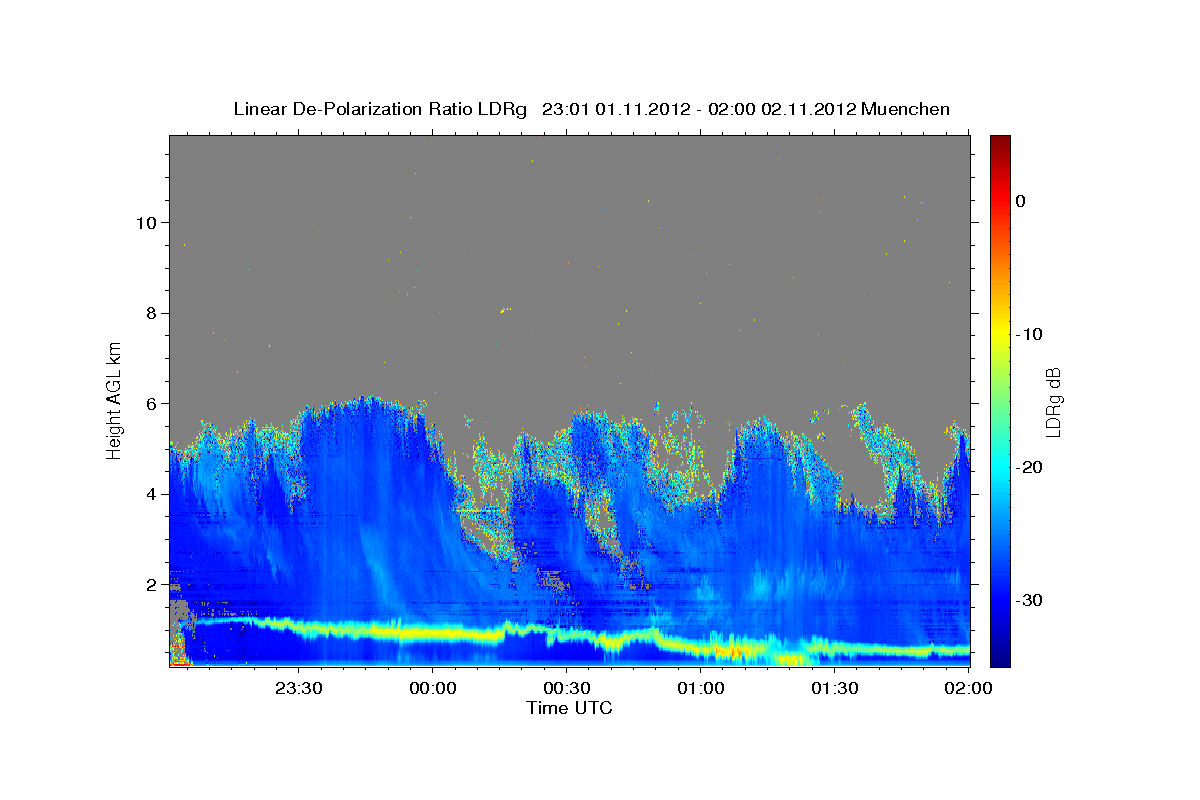
Task: Click the colorbar value -20
Action: click(1028, 467)
